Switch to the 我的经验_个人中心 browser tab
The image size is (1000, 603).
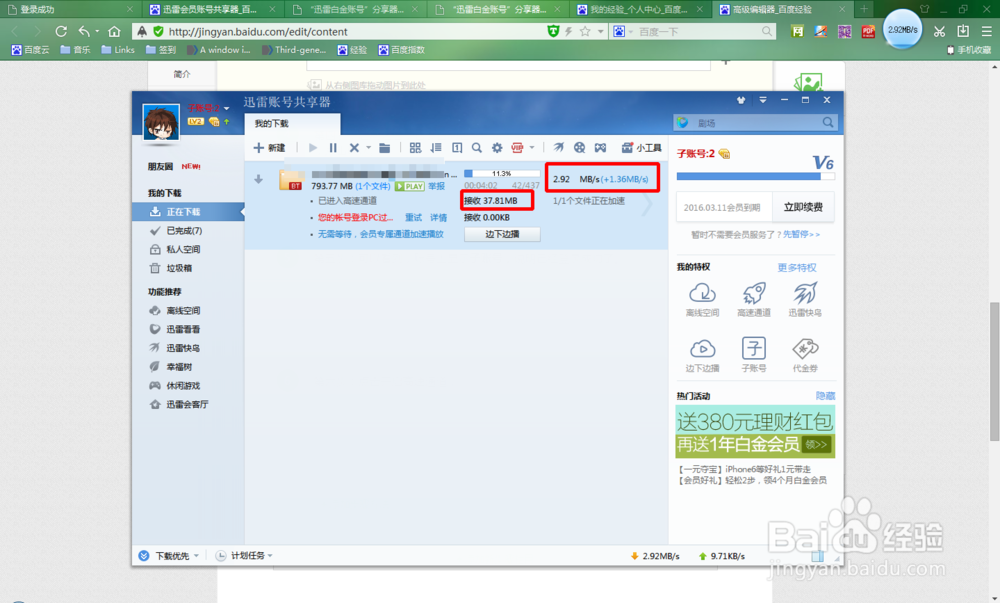(641, 10)
